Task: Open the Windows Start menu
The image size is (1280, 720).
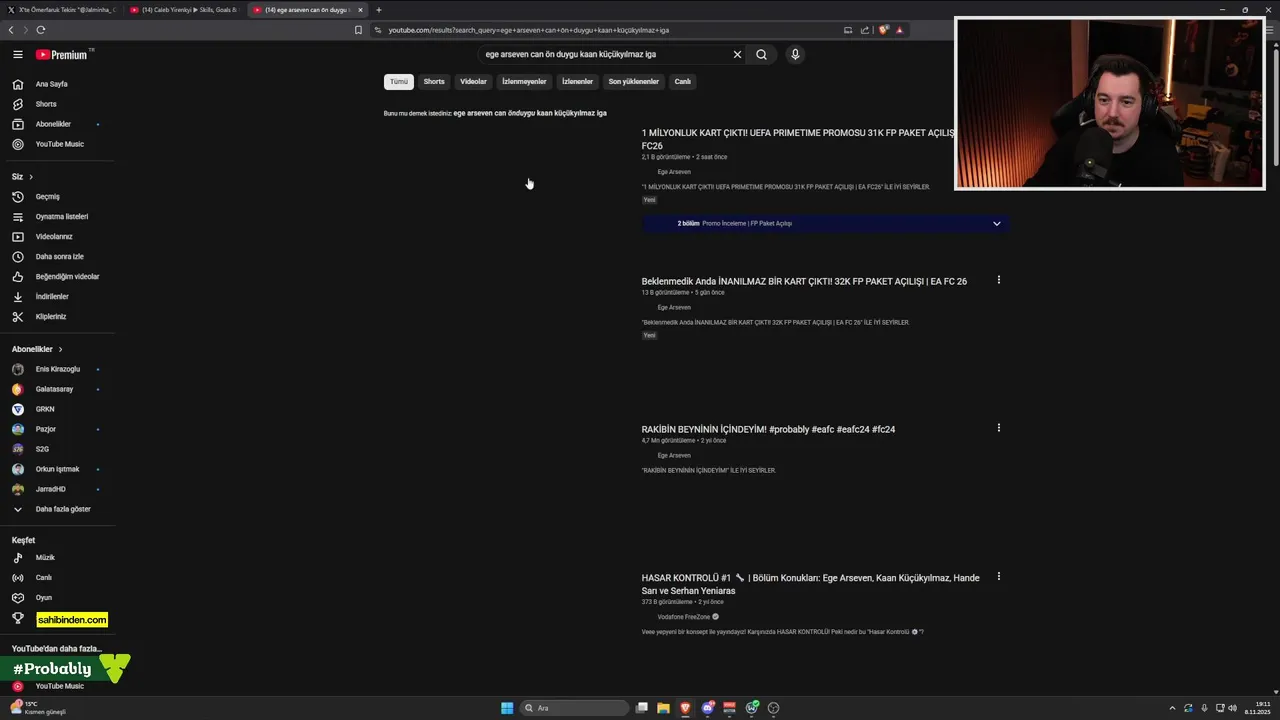Action: tap(507, 708)
